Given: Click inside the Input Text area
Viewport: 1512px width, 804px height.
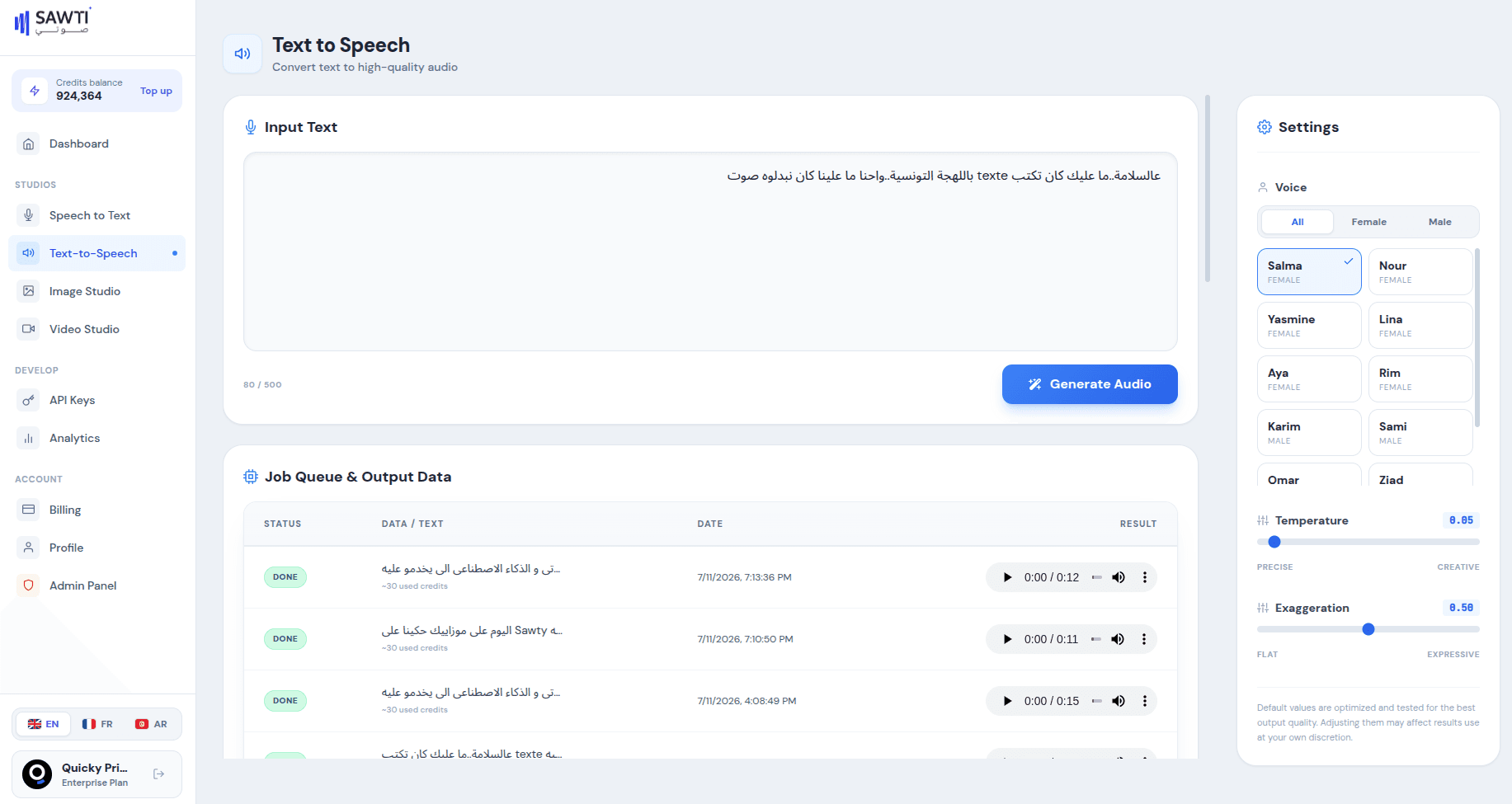Looking at the screenshot, I should (x=710, y=252).
